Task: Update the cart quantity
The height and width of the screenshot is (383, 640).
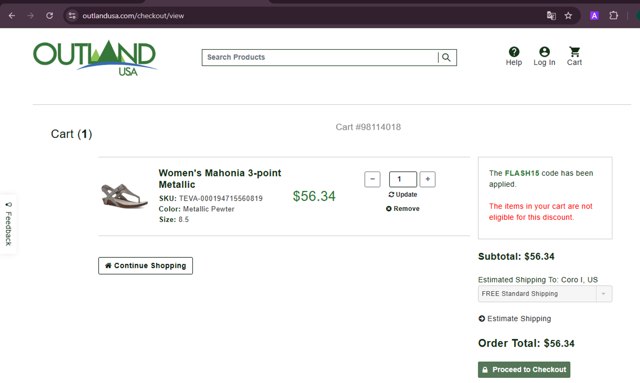Action: click(403, 195)
